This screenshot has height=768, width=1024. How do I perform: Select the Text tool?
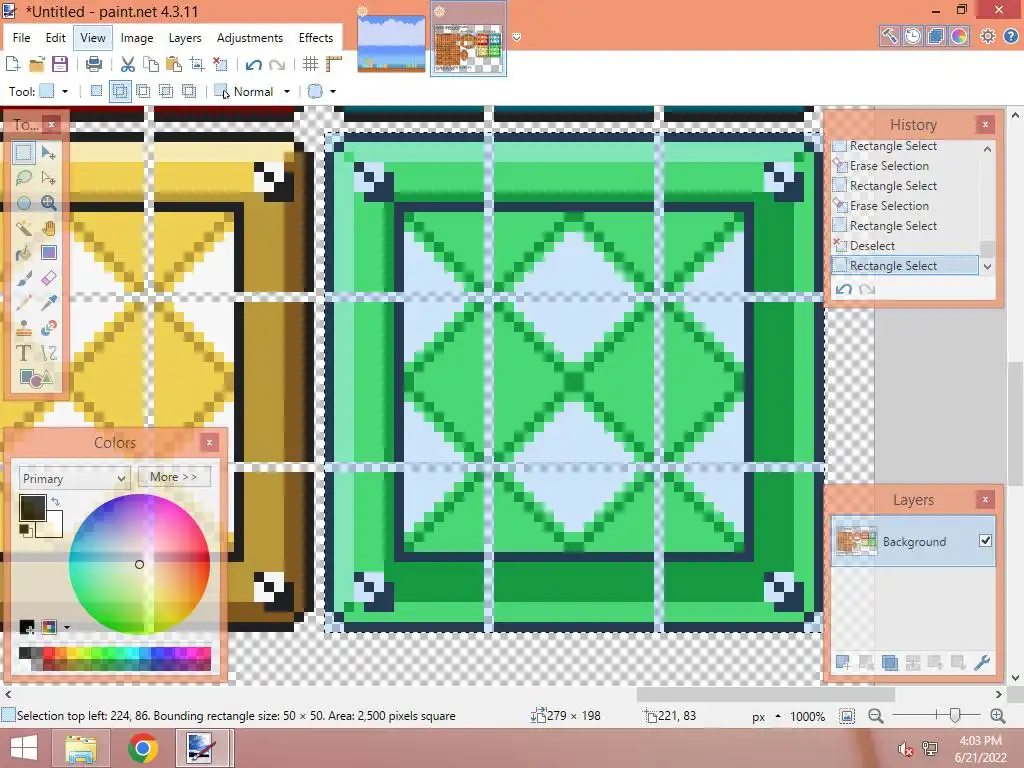point(24,353)
